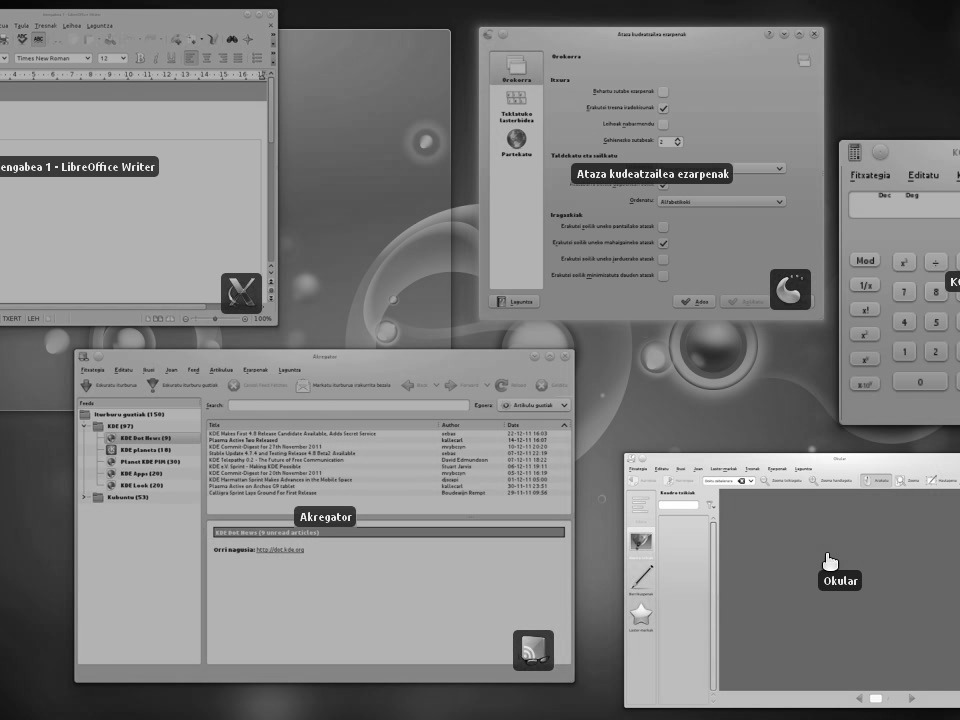This screenshot has width=960, height=720.
Task: Click the Laguntza button in settings dialog
Action: 514,302
